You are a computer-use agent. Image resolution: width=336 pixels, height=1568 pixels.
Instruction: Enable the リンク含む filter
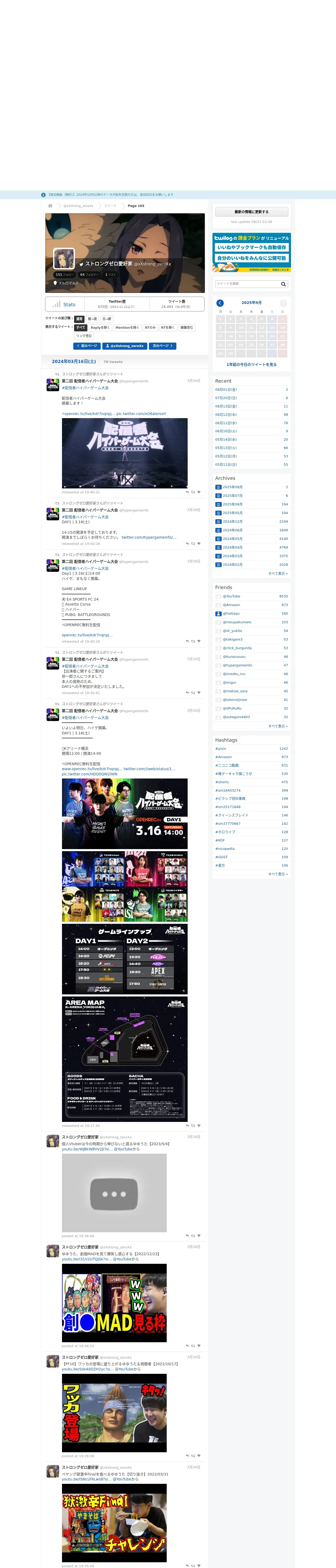[x=84, y=336]
